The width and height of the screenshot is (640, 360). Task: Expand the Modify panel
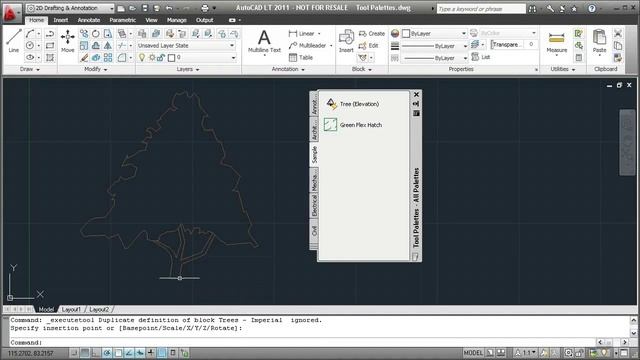tap(96, 69)
